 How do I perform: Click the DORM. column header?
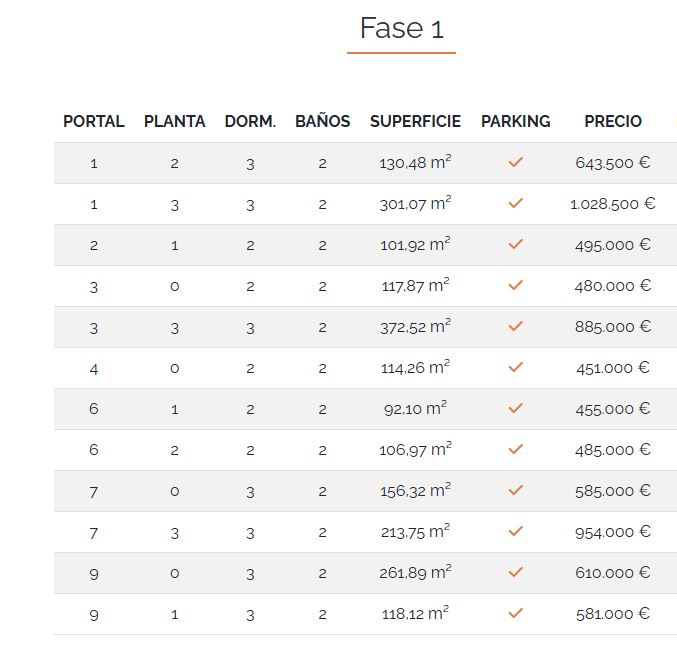250,121
